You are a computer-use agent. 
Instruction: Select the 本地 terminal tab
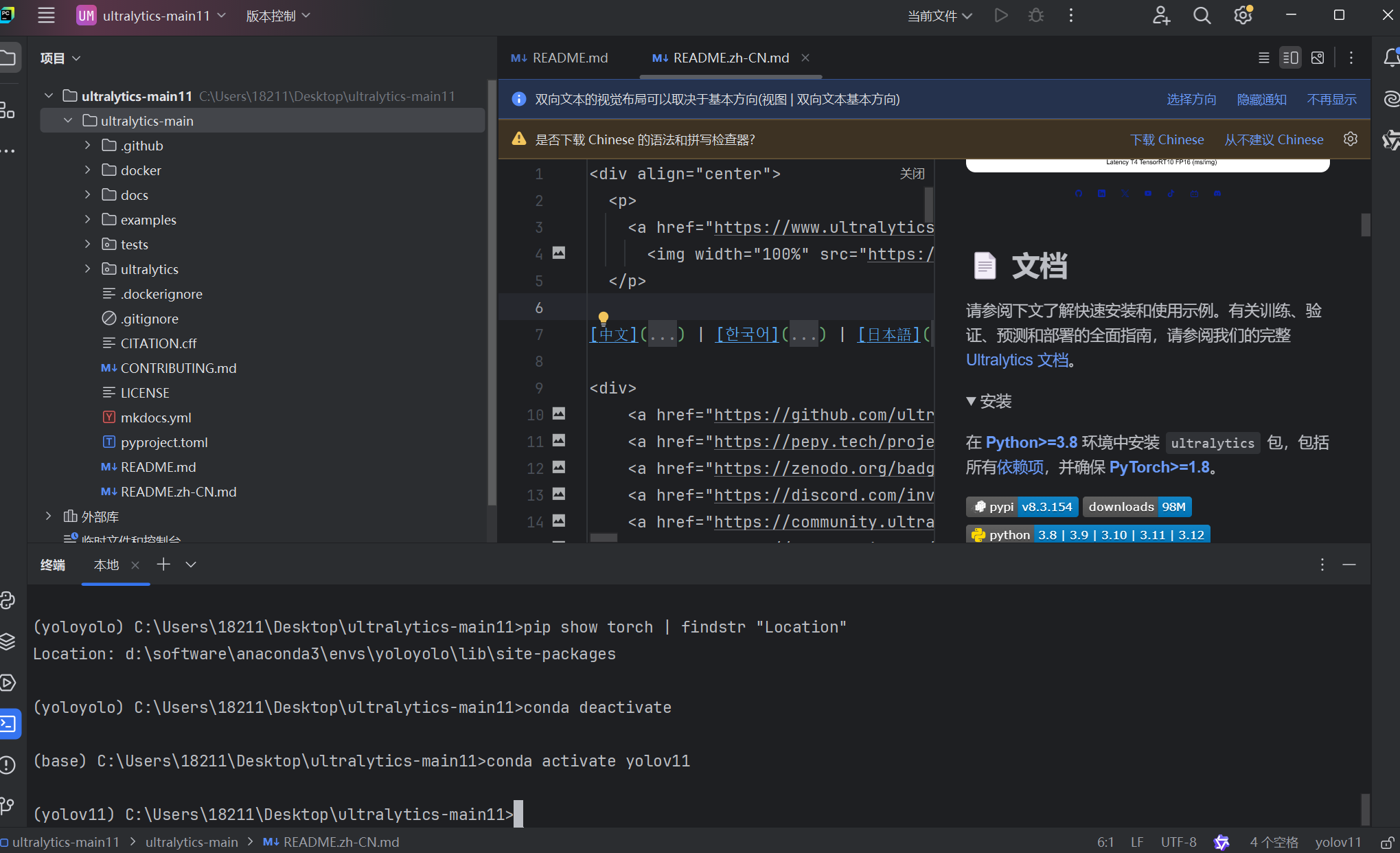[106, 565]
